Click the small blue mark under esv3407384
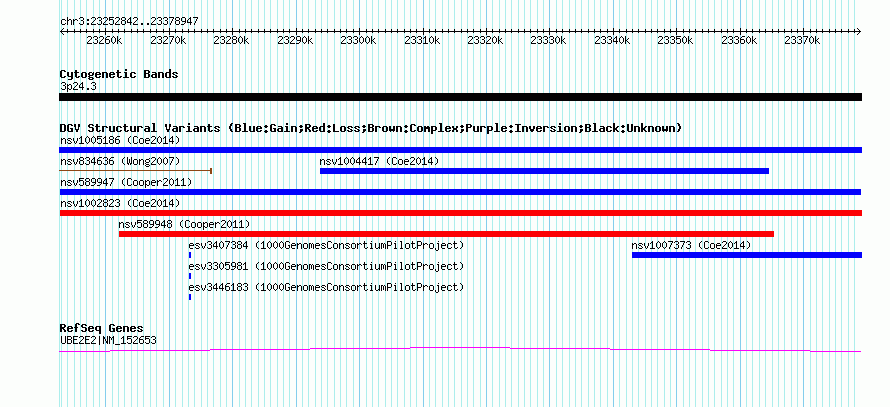890x407 pixels. (x=190, y=255)
